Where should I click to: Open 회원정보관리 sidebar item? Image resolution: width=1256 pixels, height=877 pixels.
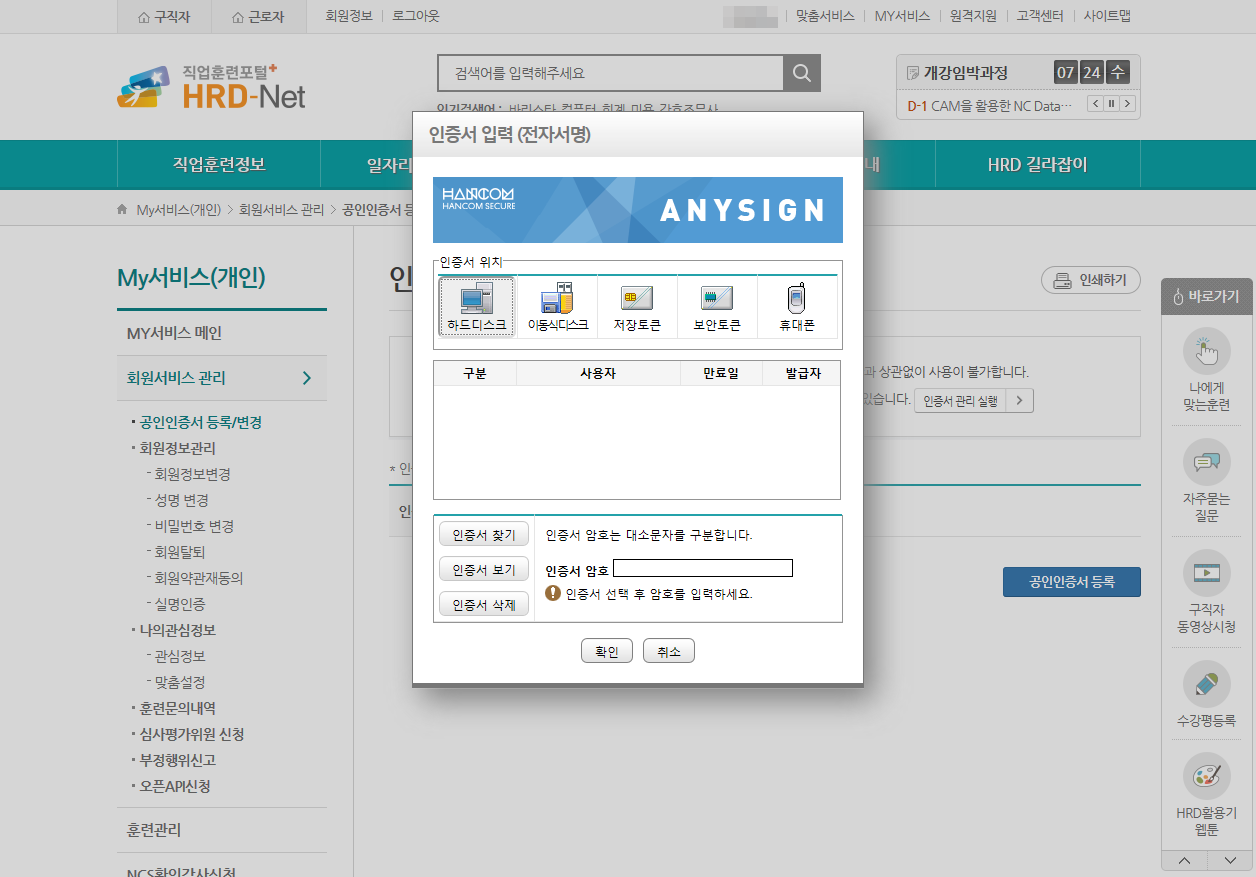pos(177,448)
